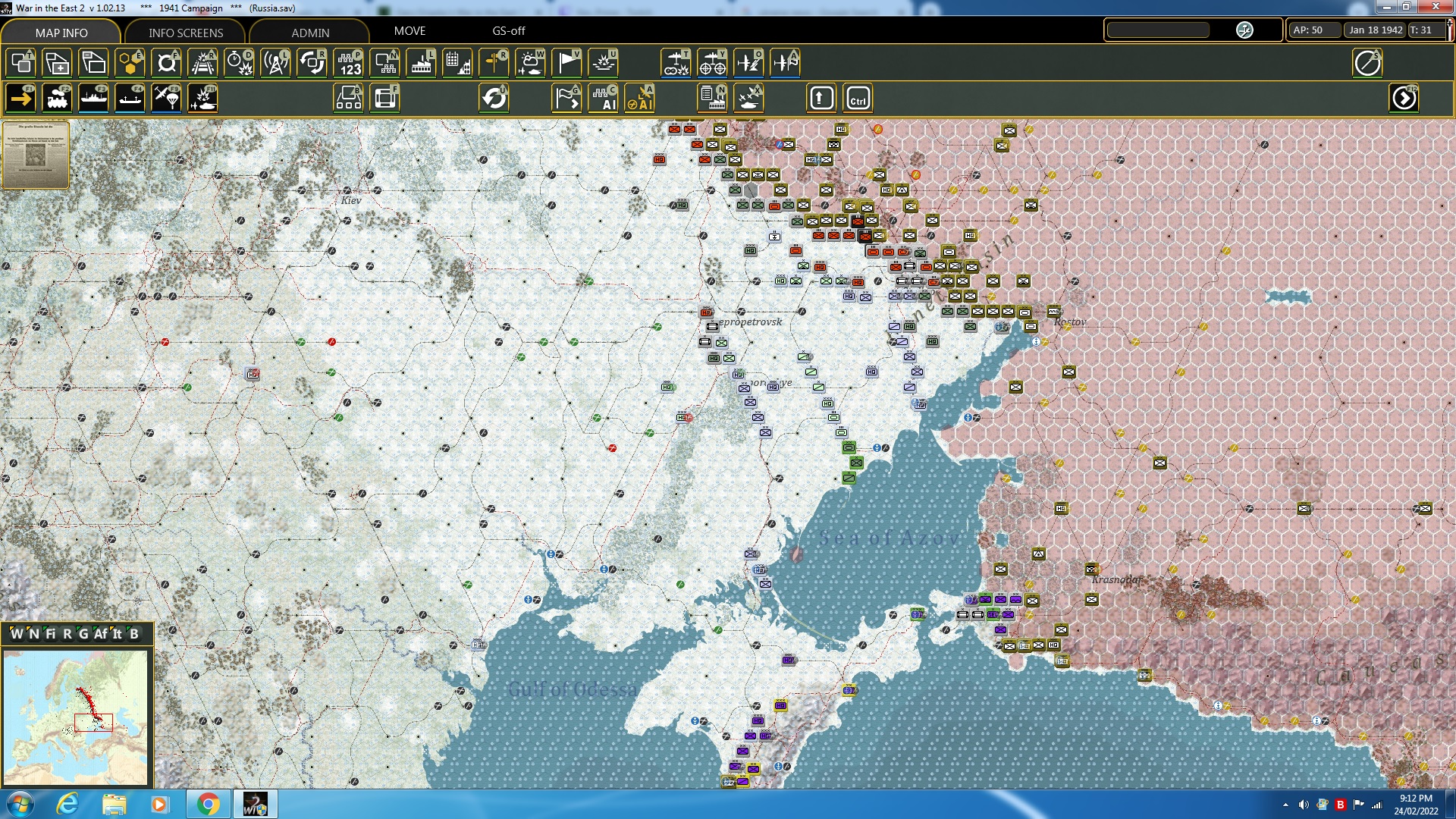
Task: Toggle the B nation filter on minimap
Action: [x=134, y=634]
